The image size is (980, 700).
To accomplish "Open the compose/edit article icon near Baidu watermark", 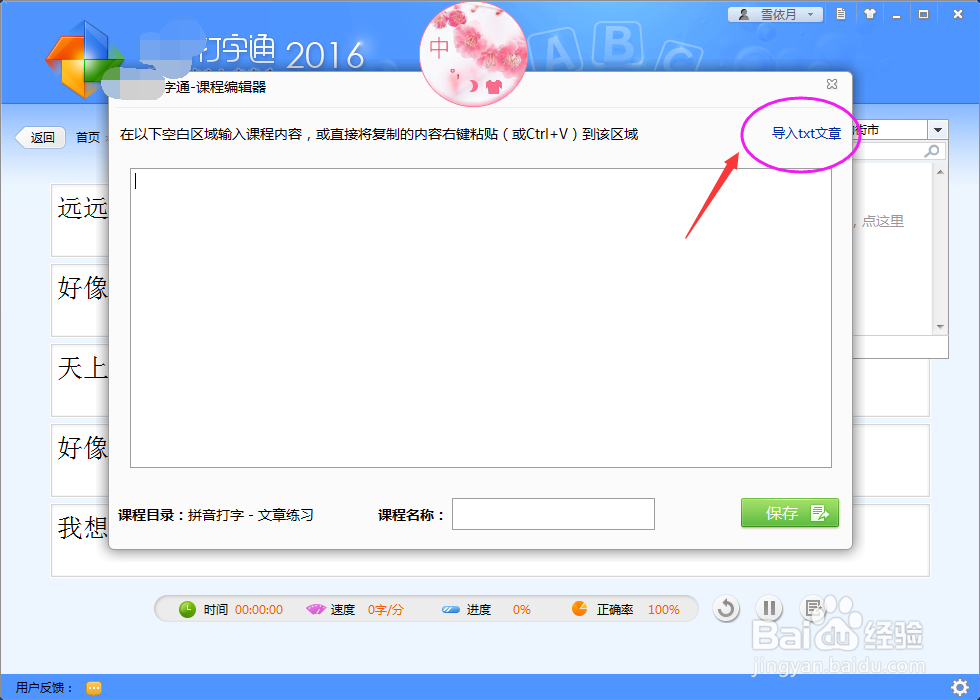I will (810, 608).
